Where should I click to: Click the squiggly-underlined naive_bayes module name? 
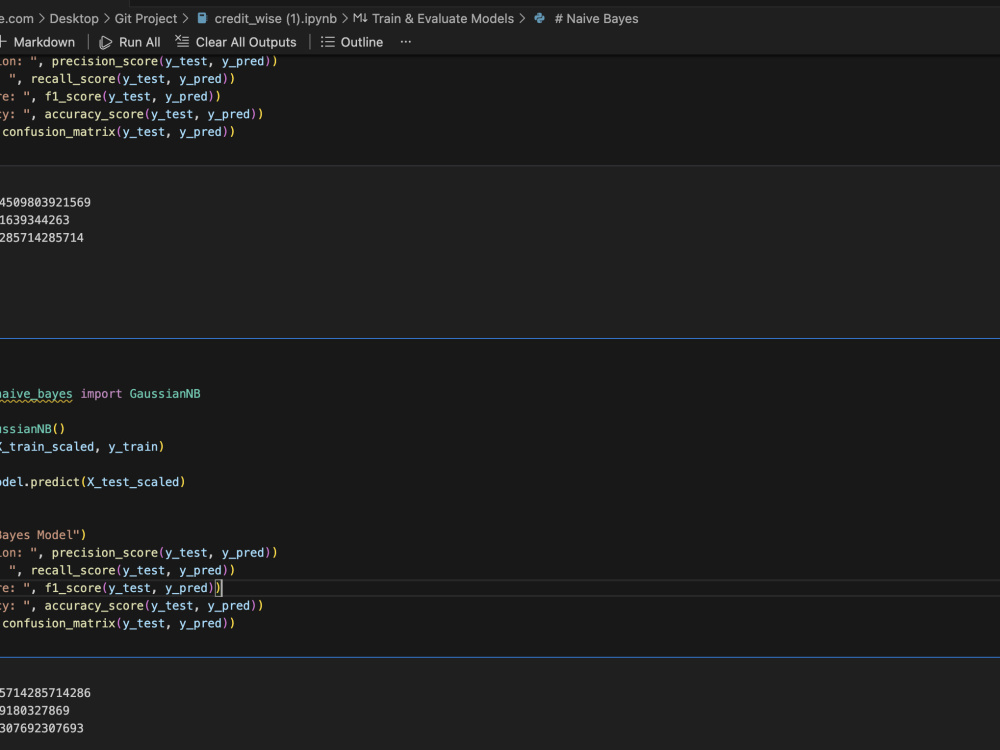pyautogui.click(x=36, y=393)
